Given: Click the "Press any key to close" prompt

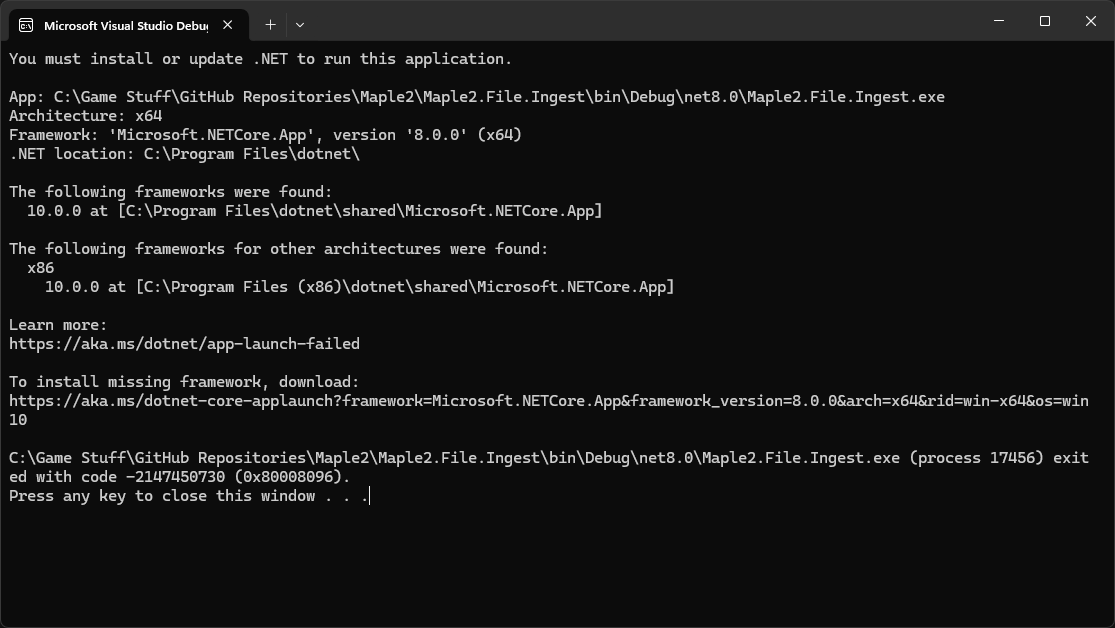Looking at the screenshot, I should pos(188,496).
